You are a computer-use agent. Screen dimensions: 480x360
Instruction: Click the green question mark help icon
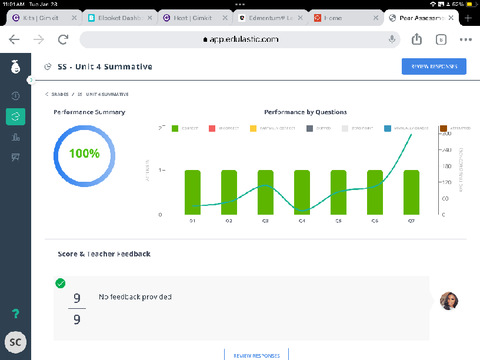(x=15, y=314)
